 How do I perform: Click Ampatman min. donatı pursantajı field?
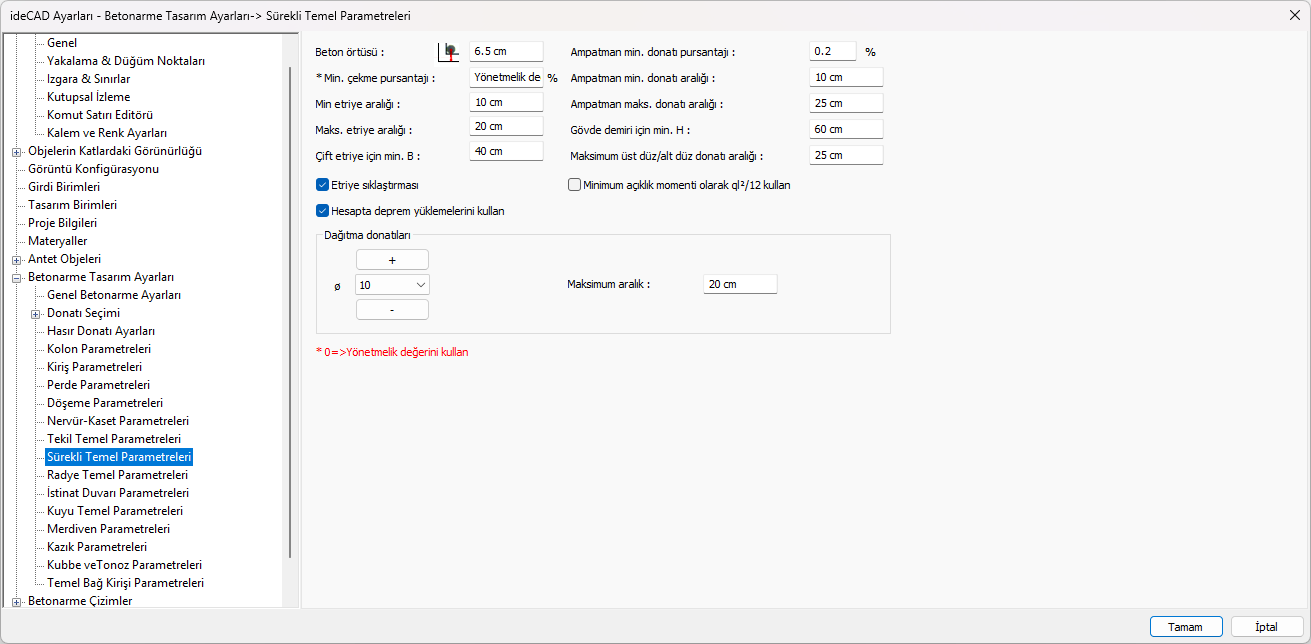click(x=833, y=51)
